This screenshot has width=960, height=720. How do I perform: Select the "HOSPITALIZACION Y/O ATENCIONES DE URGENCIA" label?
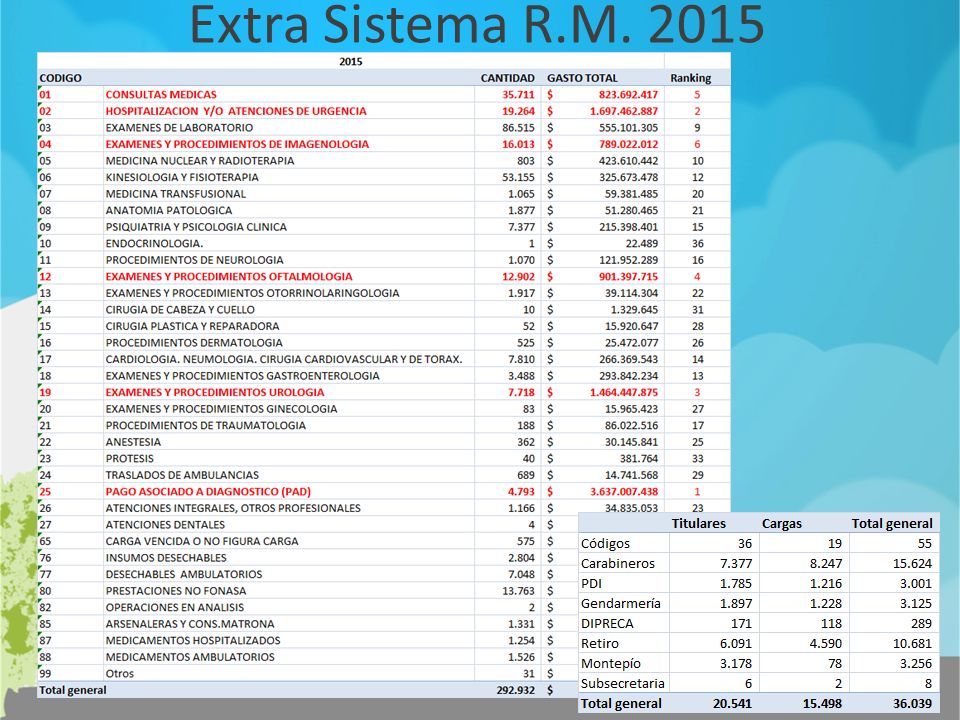(x=236, y=111)
